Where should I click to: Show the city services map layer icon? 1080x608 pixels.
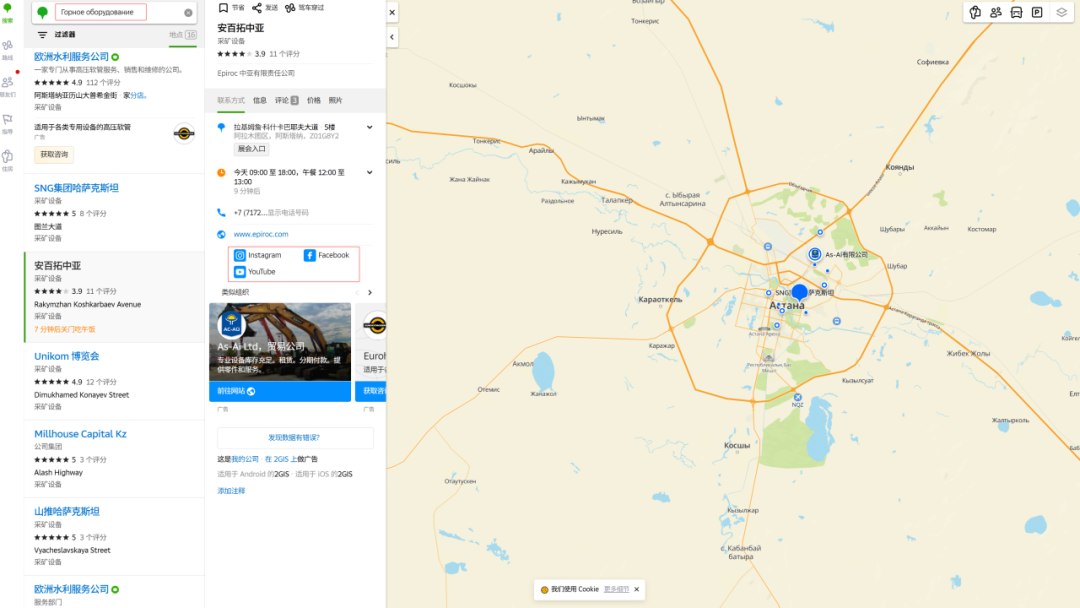pyautogui.click(x=975, y=12)
